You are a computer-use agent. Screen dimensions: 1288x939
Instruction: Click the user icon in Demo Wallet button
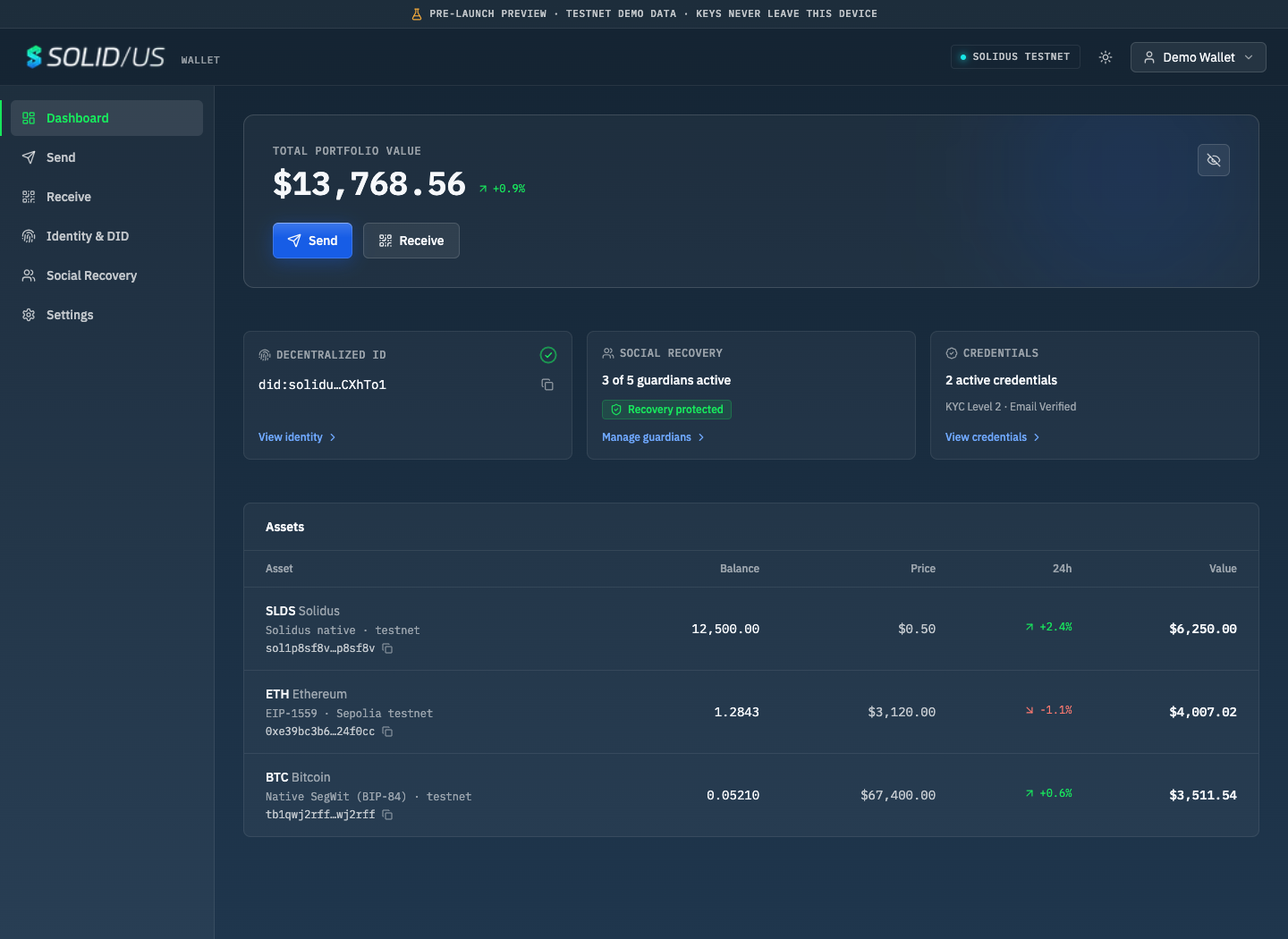[x=1149, y=57]
